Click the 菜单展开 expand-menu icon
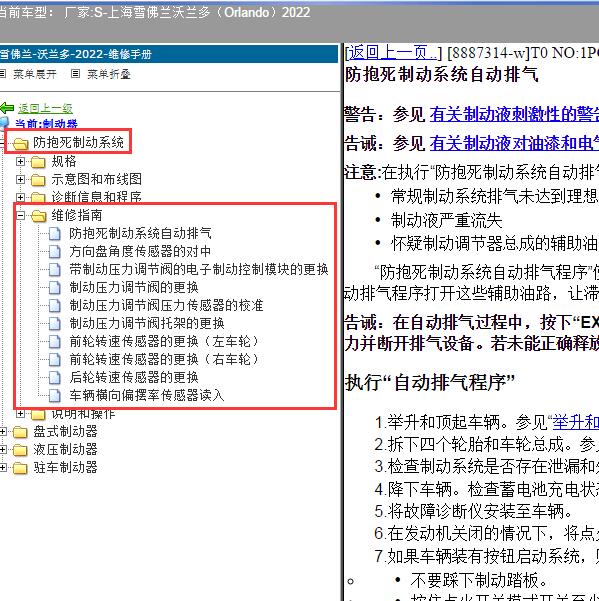Screen dimensions: 599x601 3,73
